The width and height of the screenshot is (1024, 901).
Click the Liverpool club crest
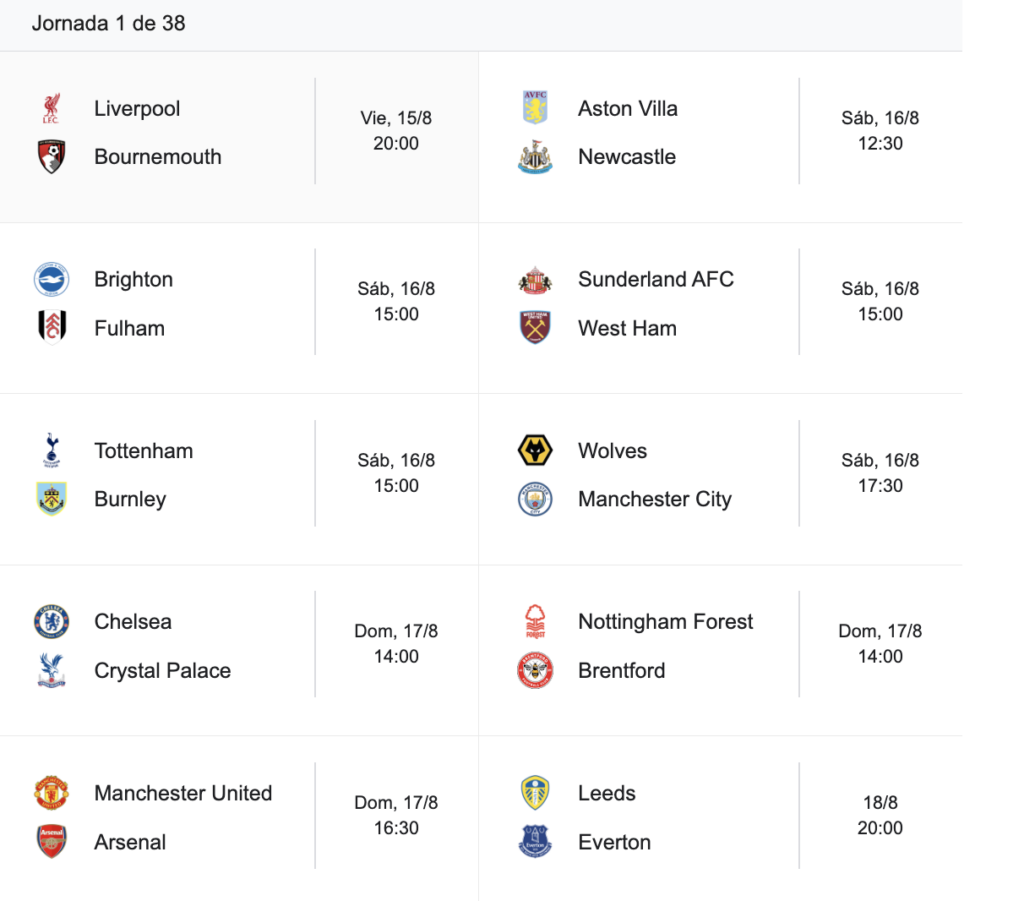[52, 108]
